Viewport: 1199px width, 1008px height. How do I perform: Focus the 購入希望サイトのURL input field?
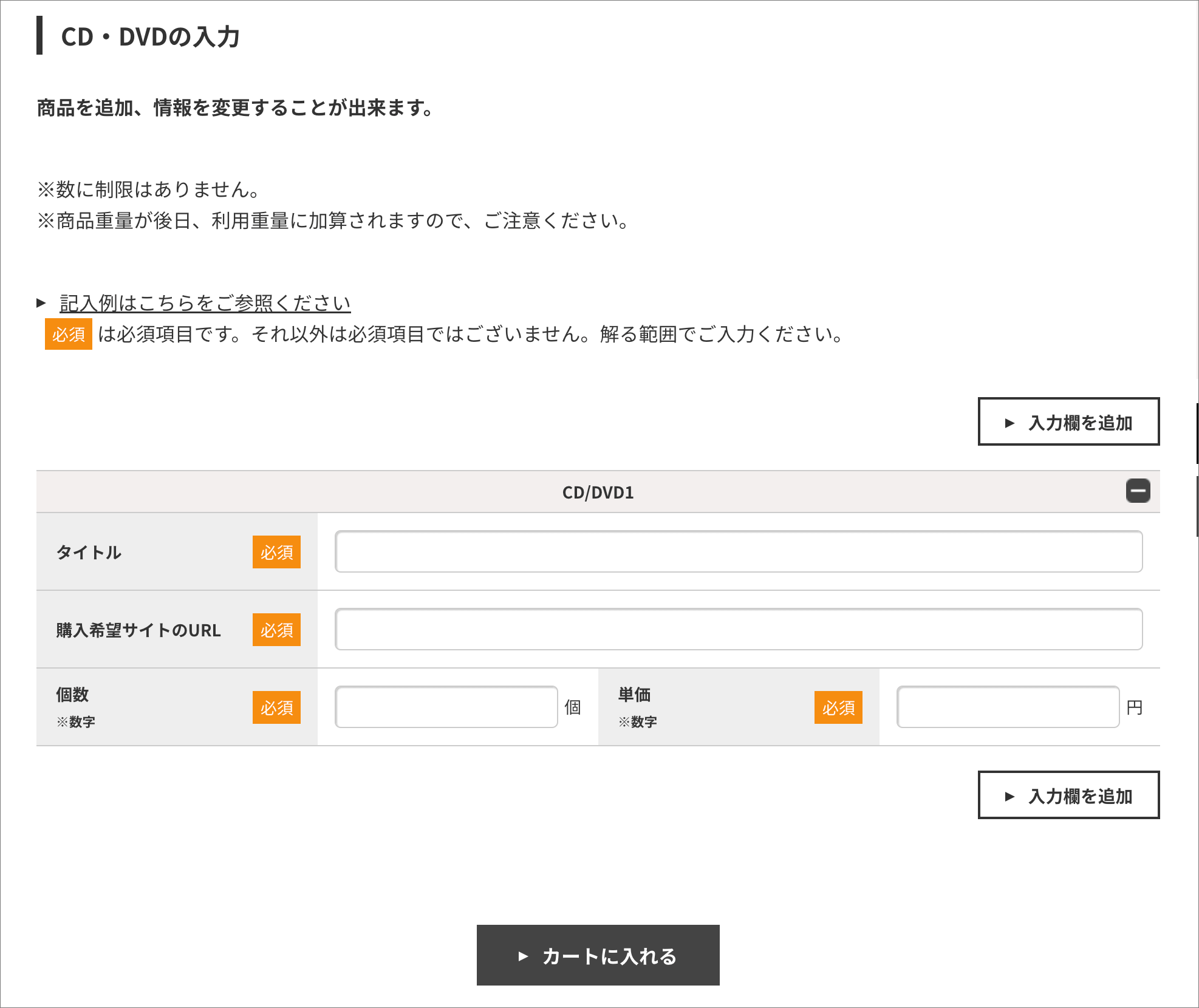pyautogui.click(x=738, y=629)
